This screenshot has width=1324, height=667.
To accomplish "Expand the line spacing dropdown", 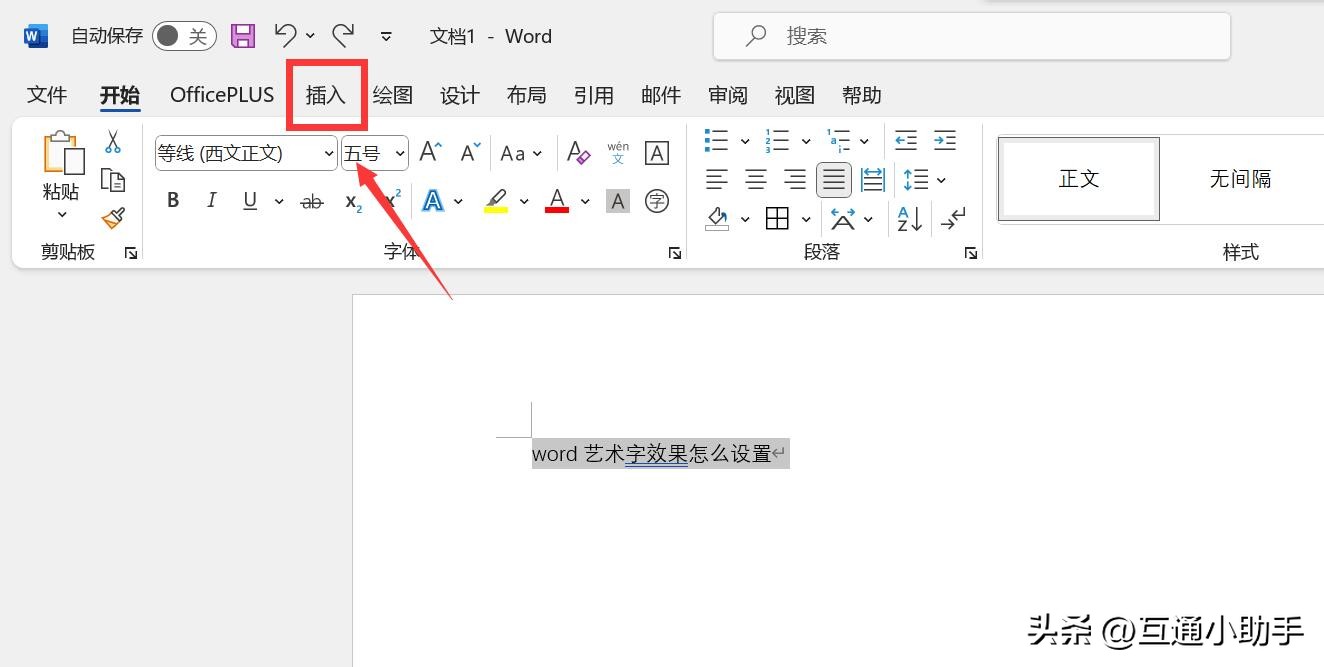I will 941,180.
